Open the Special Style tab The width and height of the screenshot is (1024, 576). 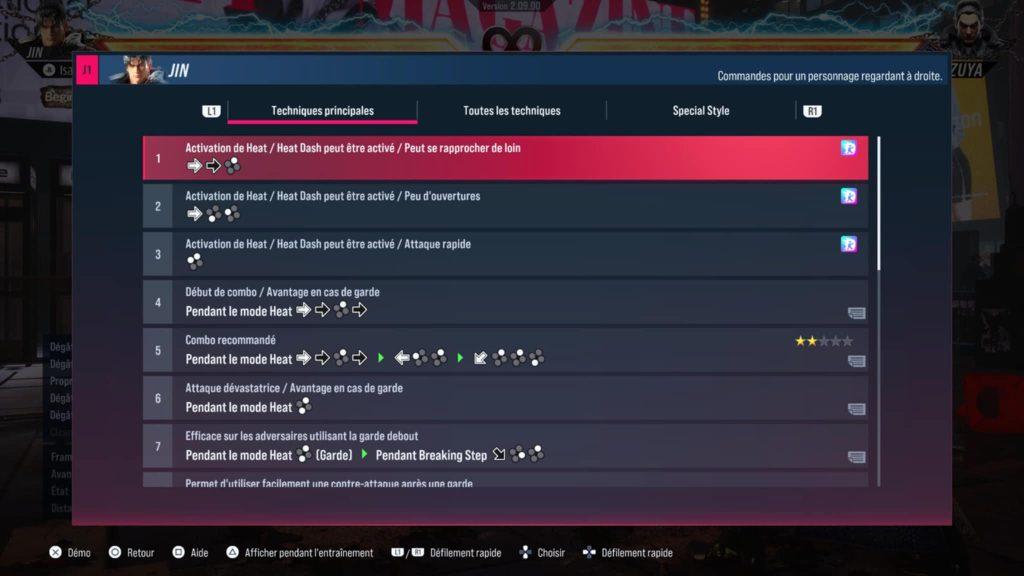[x=701, y=110]
